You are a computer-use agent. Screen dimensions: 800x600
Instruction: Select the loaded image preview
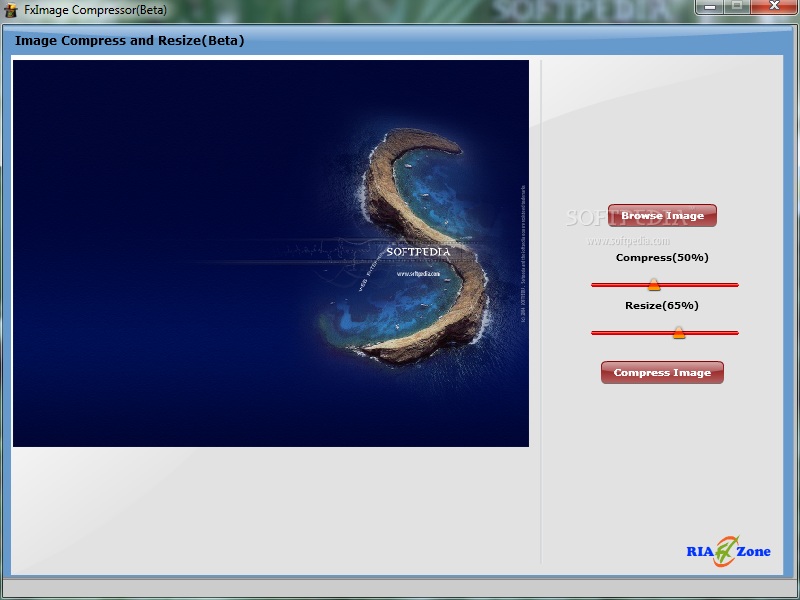[271, 254]
